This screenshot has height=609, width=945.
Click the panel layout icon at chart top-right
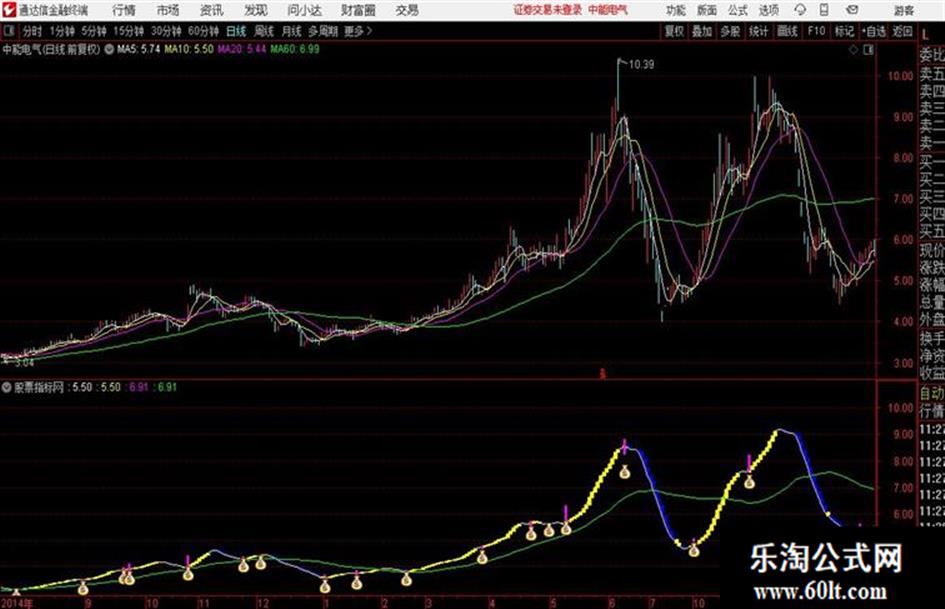868,50
